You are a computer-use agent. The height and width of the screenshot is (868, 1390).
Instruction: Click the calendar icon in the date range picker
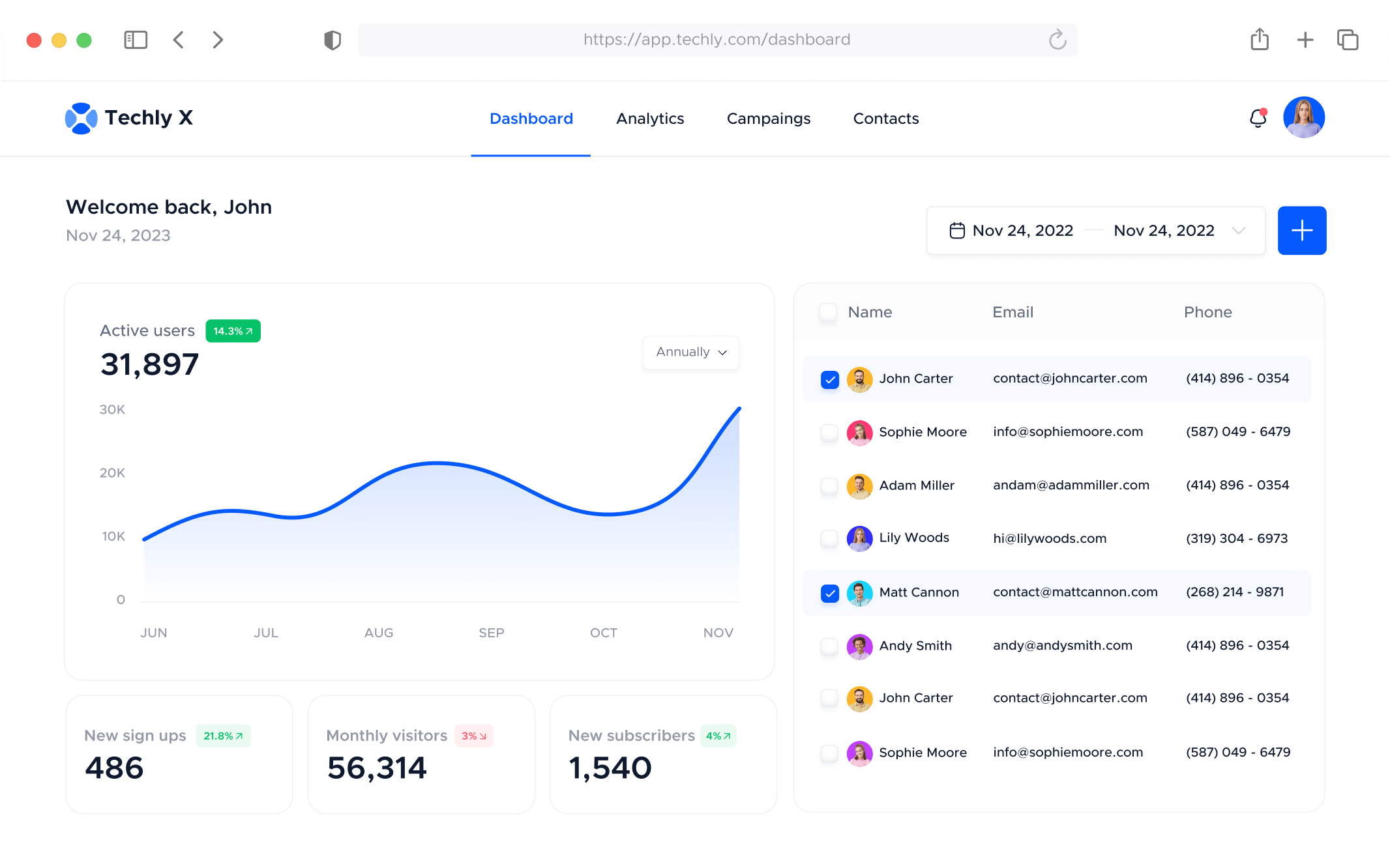click(x=956, y=230)
